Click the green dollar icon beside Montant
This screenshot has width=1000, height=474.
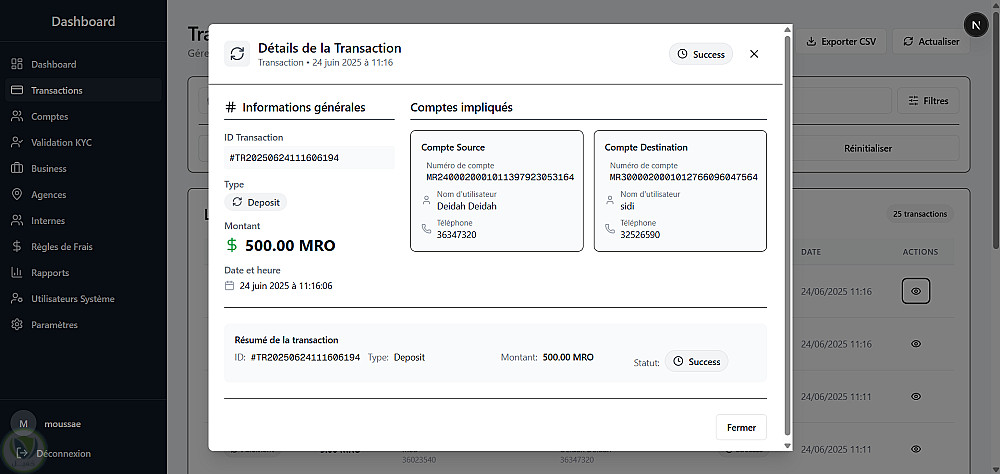coord(232,245)
